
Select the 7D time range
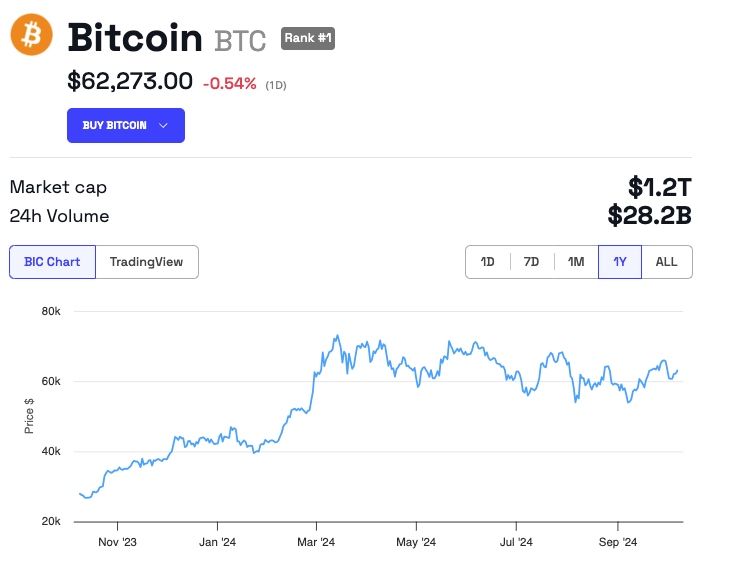(532, 262)
